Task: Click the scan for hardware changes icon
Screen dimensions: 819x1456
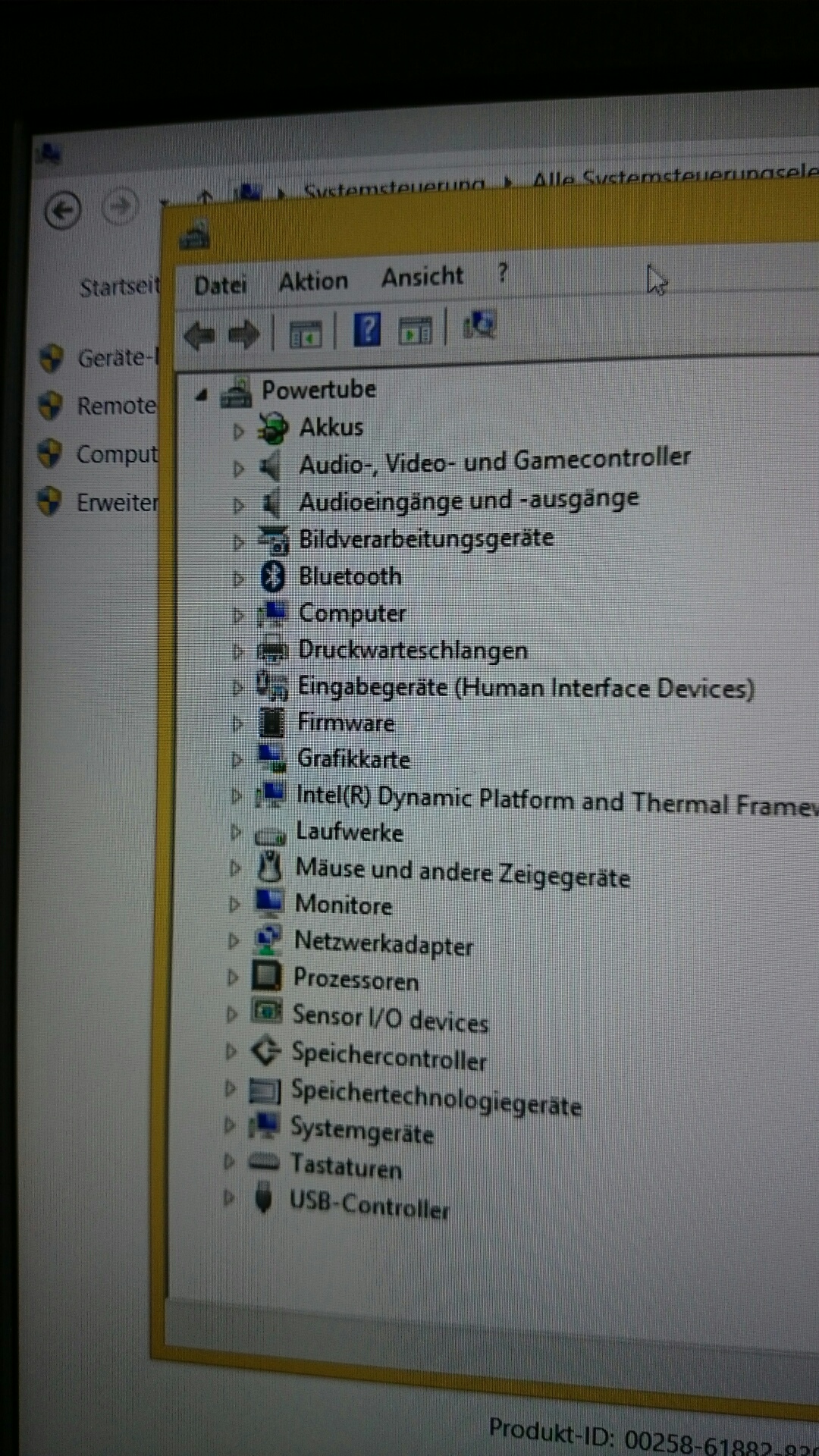Action: coord(479,326)
